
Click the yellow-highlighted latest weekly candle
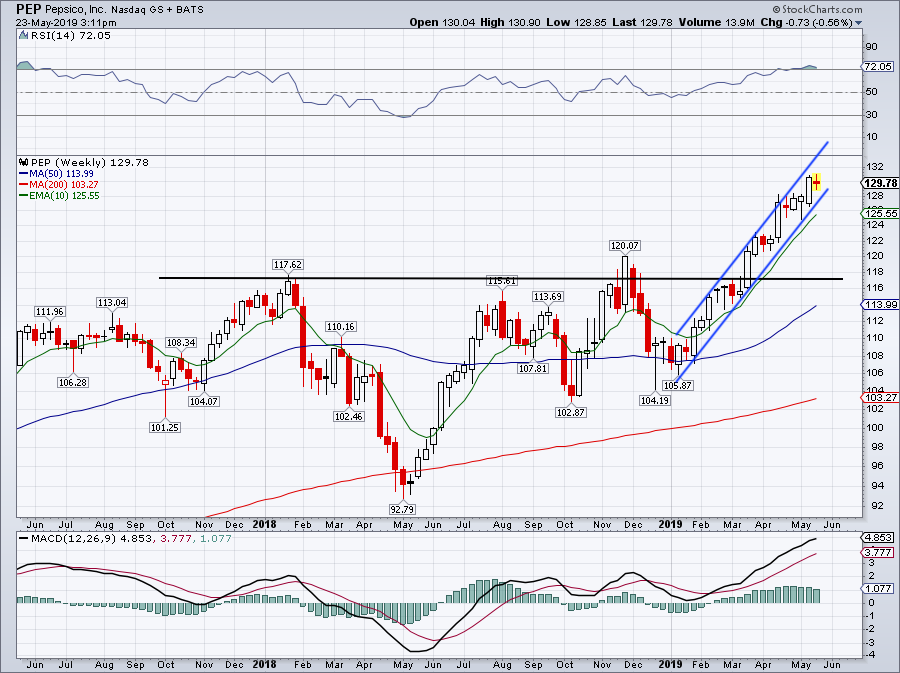pyautogui.click(x=817, y=182)
